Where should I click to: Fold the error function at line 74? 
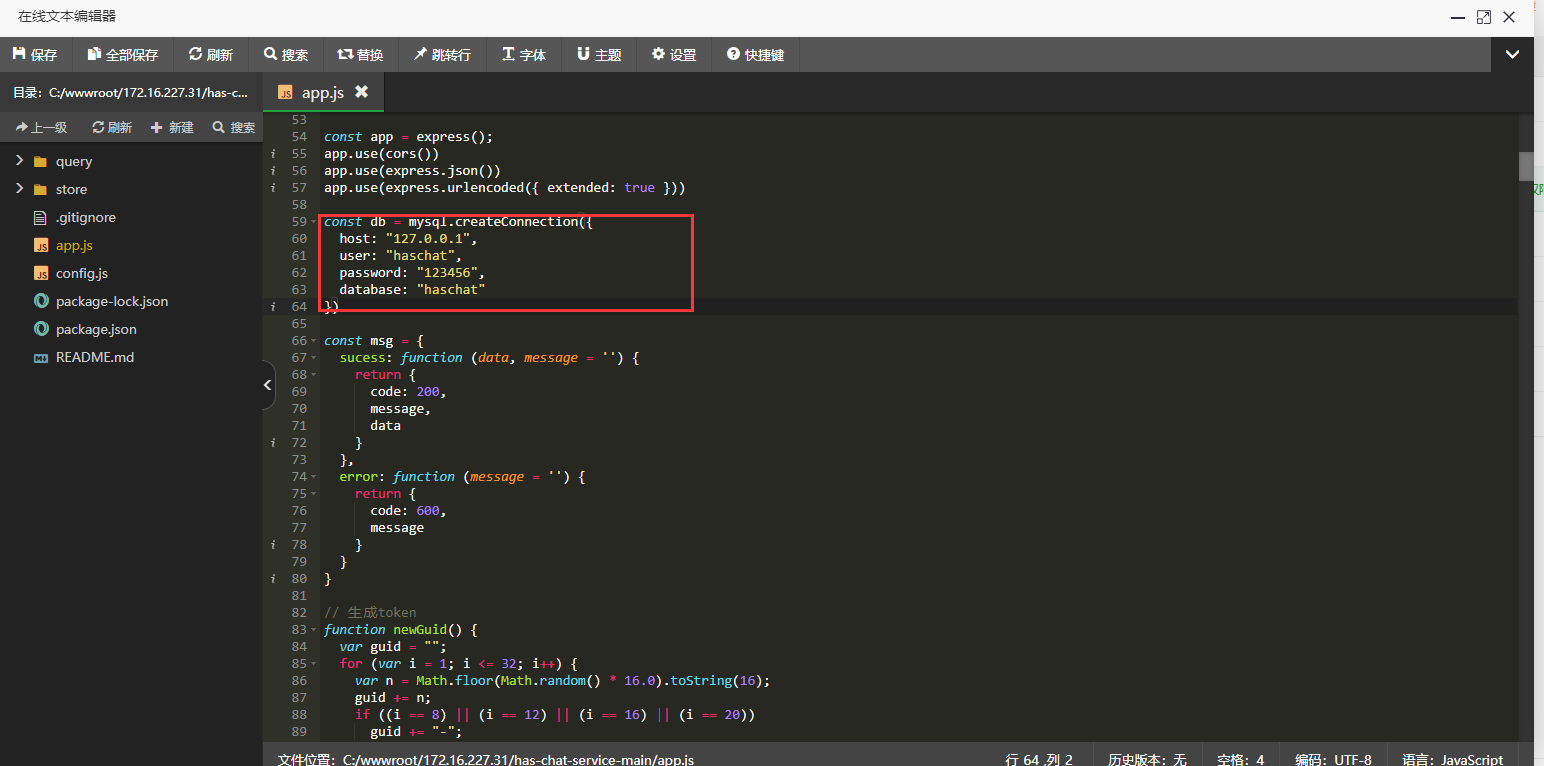tap(314, 477)
